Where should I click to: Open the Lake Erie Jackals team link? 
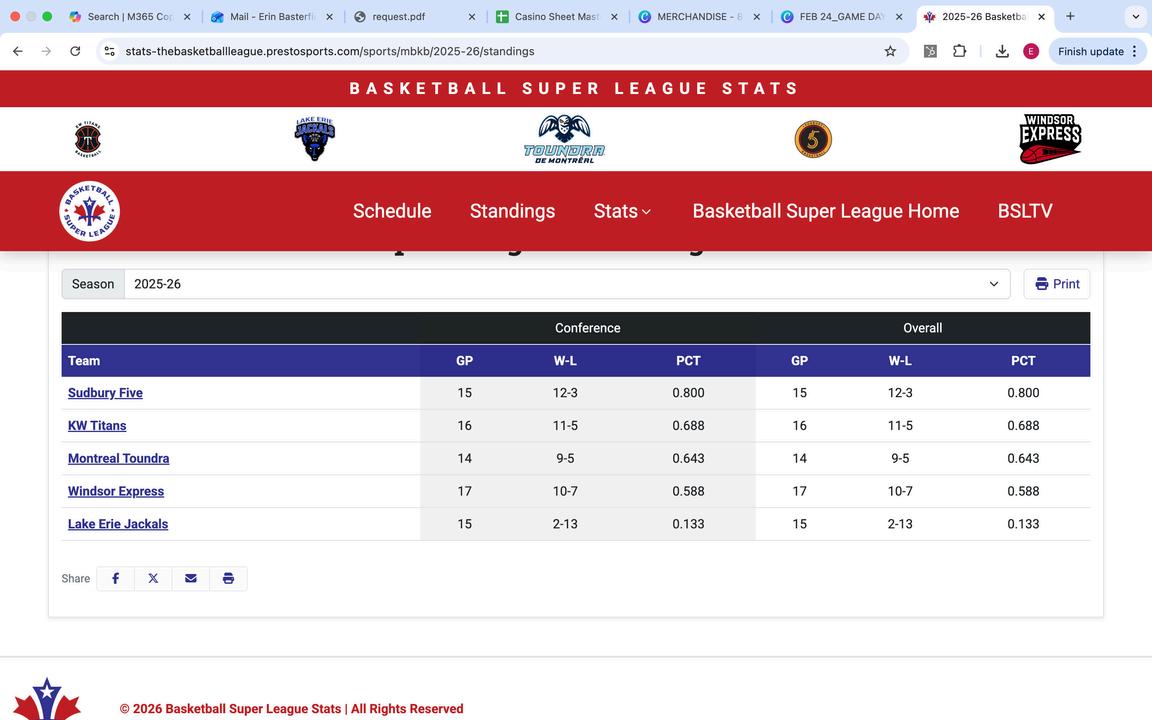tap(118, 524)
